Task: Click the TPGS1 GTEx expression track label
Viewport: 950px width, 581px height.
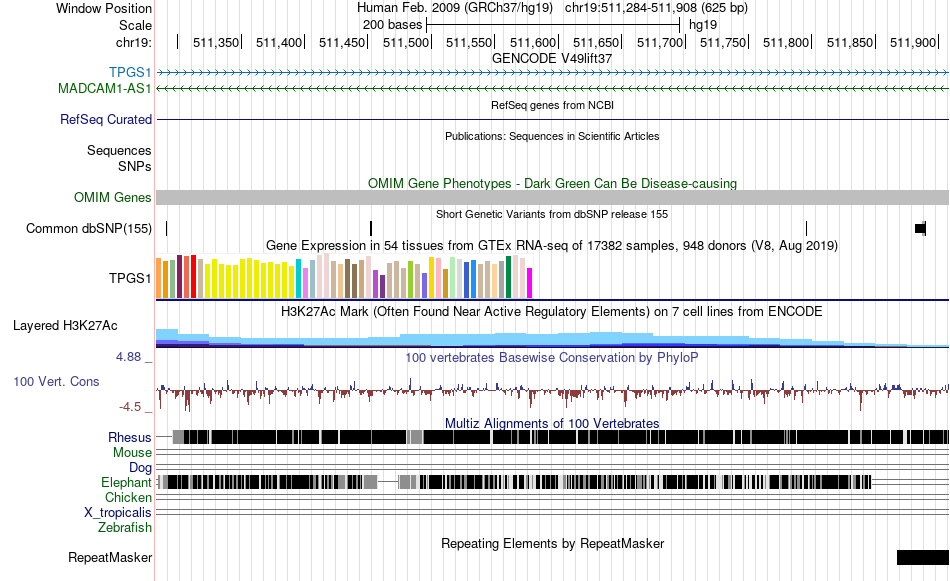Action: pyautogui.click(x=130, y=279)
